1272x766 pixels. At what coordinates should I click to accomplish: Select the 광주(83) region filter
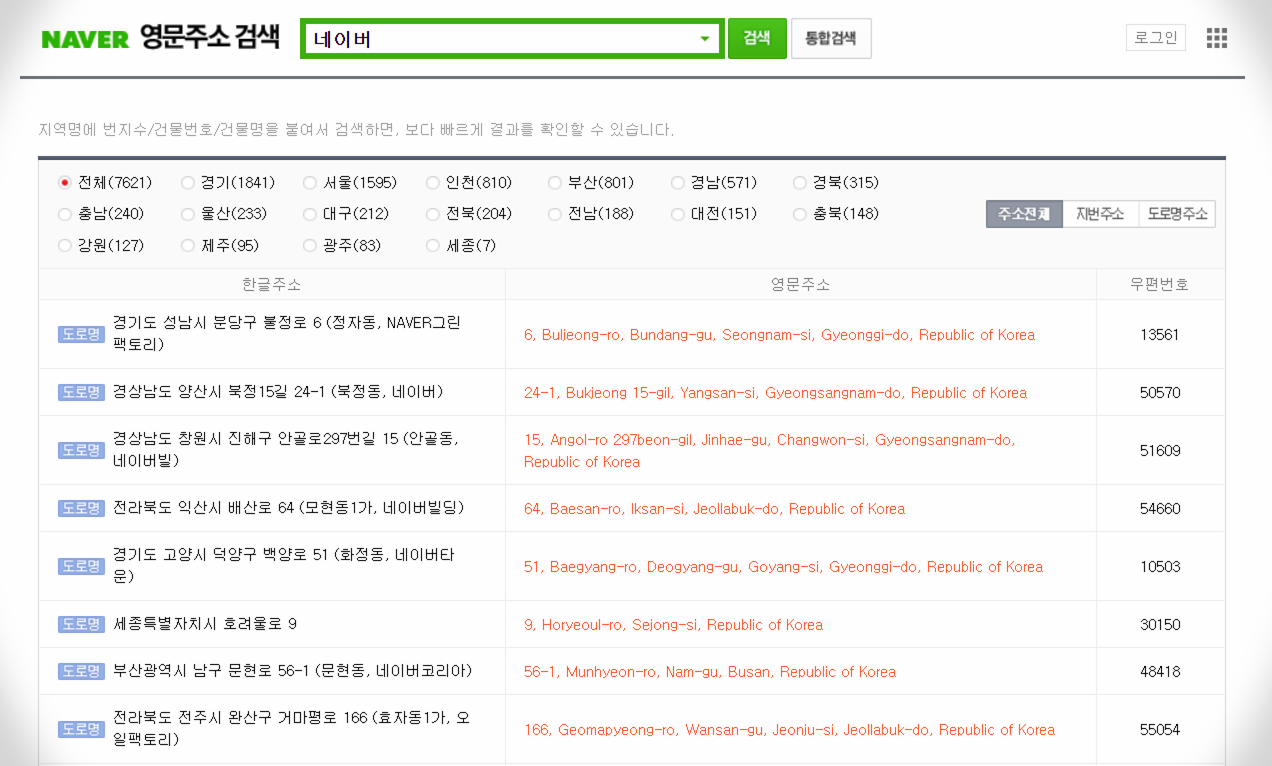click(x=310, y=245)
